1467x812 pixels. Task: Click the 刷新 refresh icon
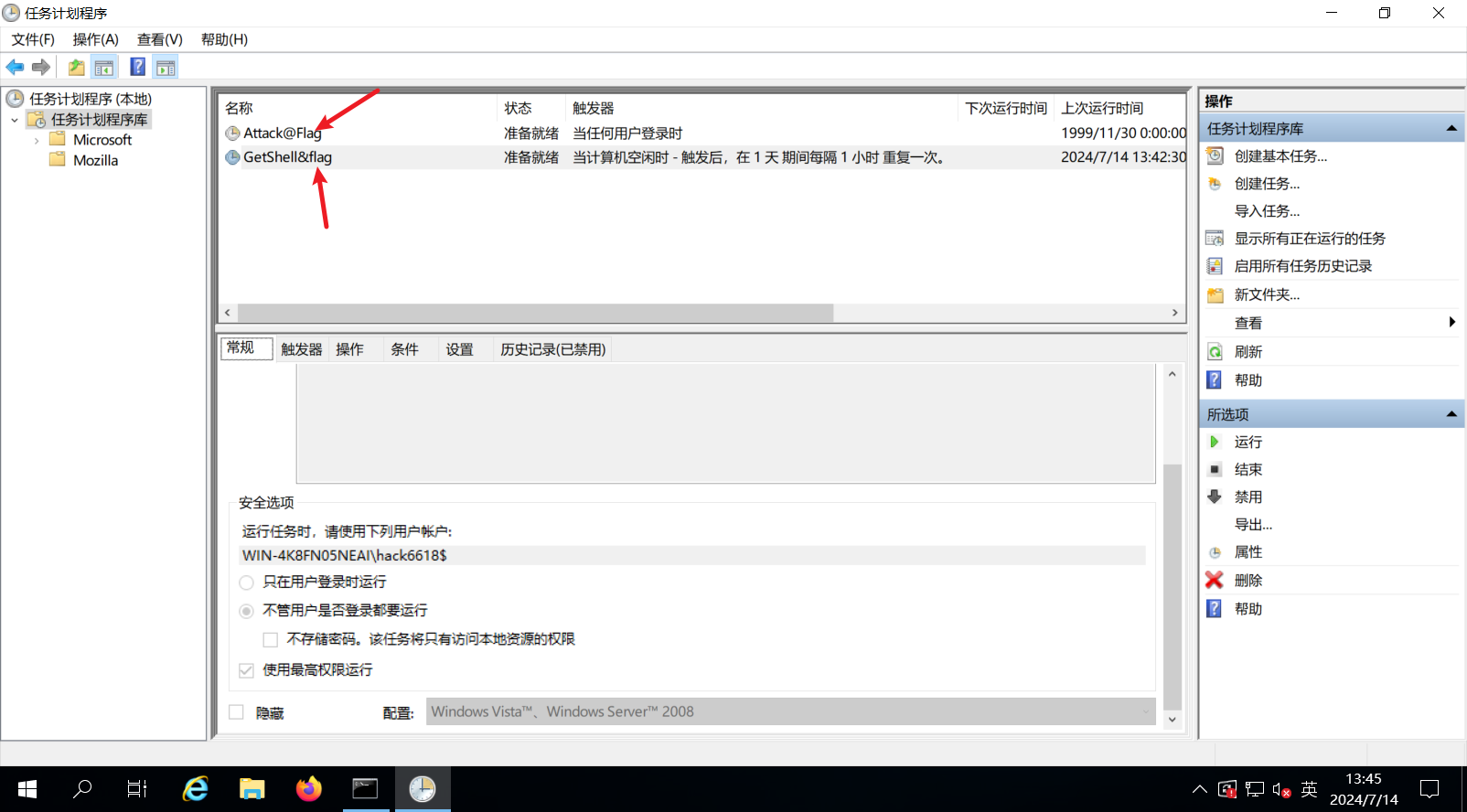[1215, 351]
